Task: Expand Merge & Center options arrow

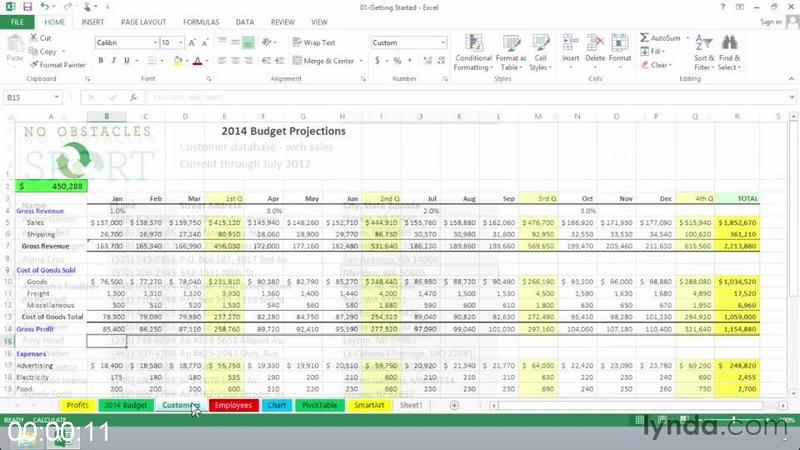Action: [361, 61]
